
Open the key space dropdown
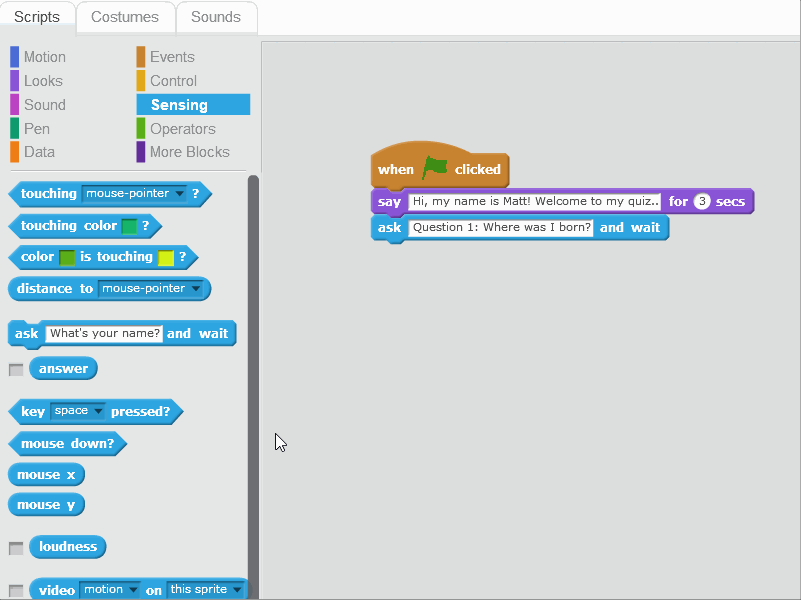(78, 411)
